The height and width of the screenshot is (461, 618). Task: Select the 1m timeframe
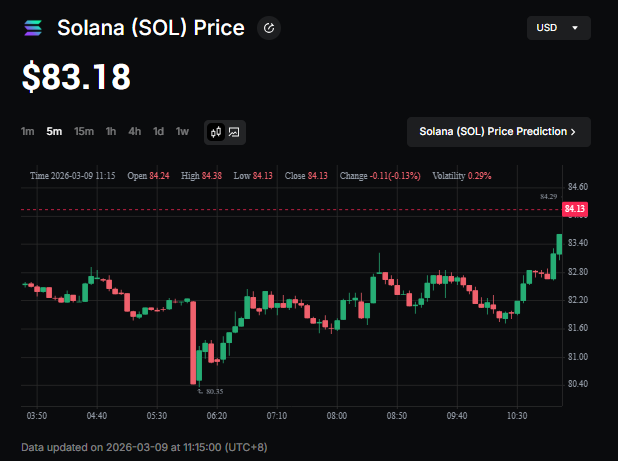(x=28, y=131)
